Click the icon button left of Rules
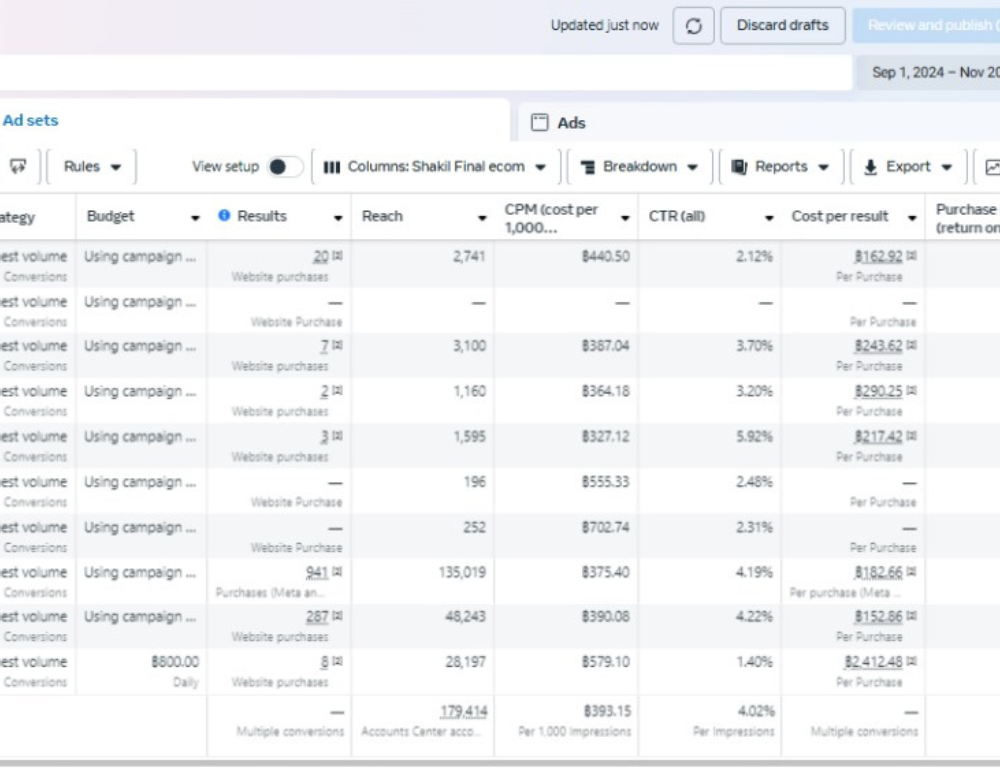The width and height of the screenshot is (1000, 768). point(18,167)
